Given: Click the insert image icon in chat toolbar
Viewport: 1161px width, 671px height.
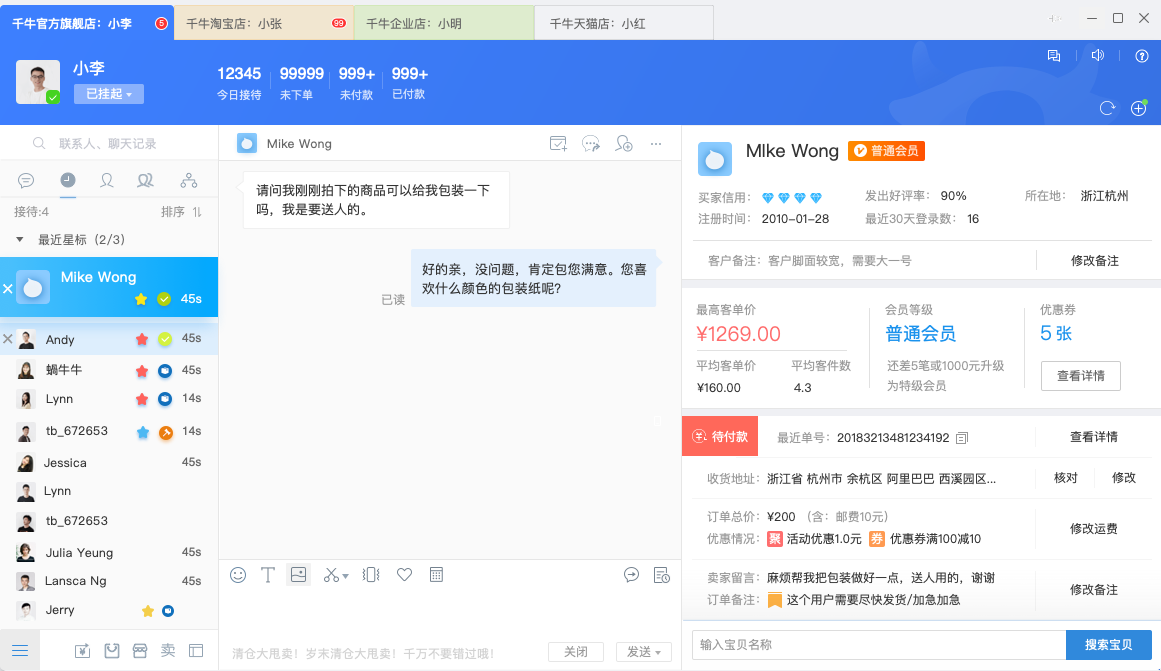Looking at the screenshot, I should coord(298,575).
